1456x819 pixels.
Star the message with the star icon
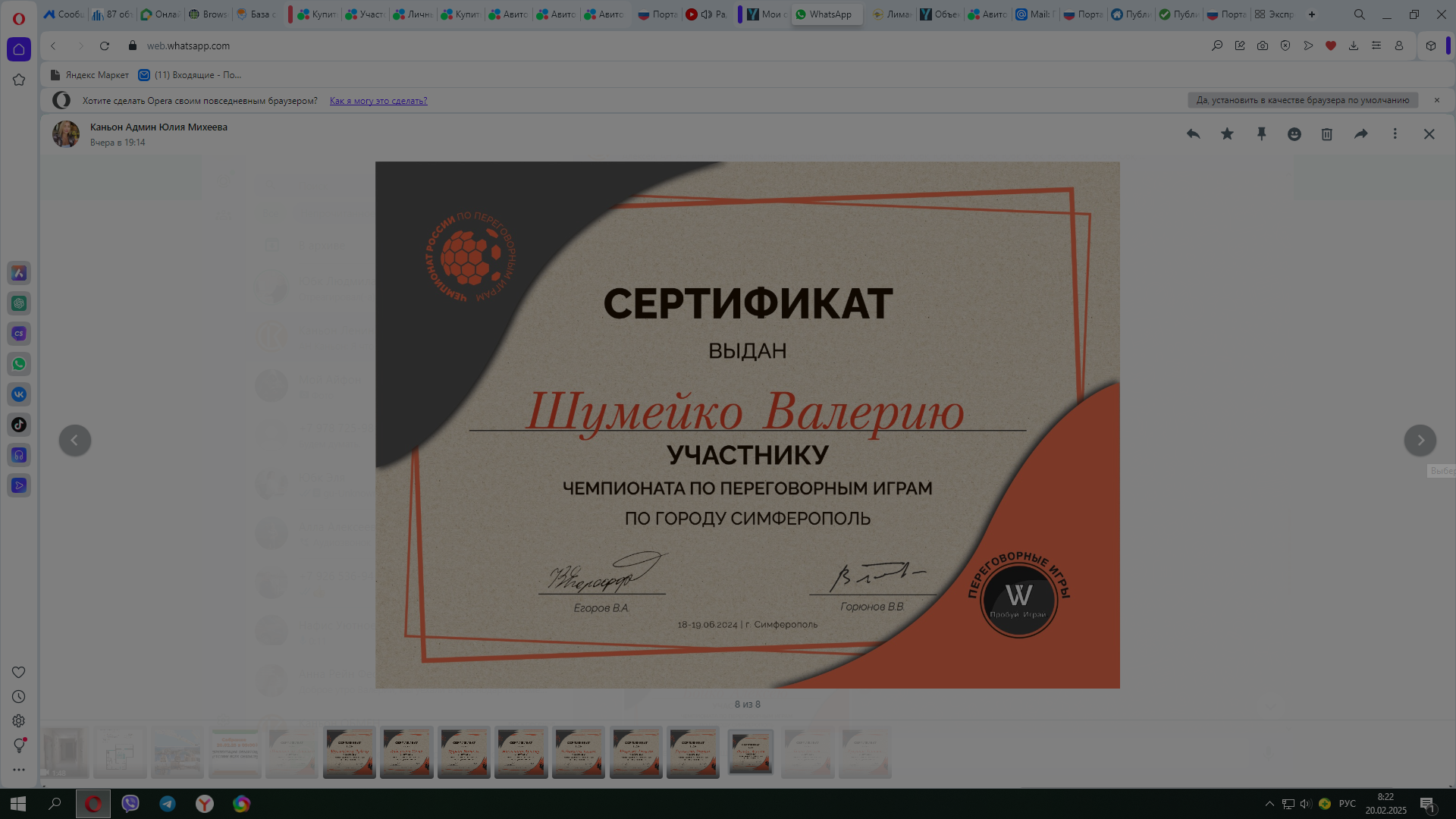click(x=1227, y=134)
